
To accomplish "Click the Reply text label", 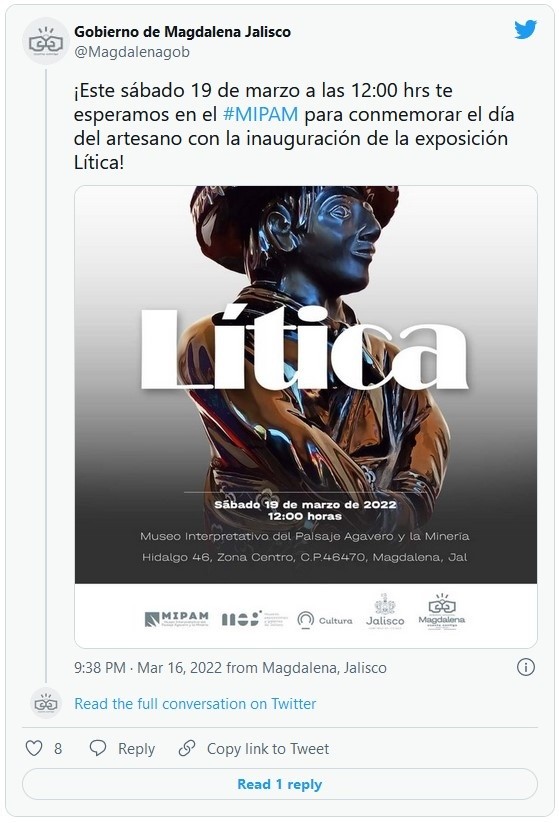I will [136, 748].
